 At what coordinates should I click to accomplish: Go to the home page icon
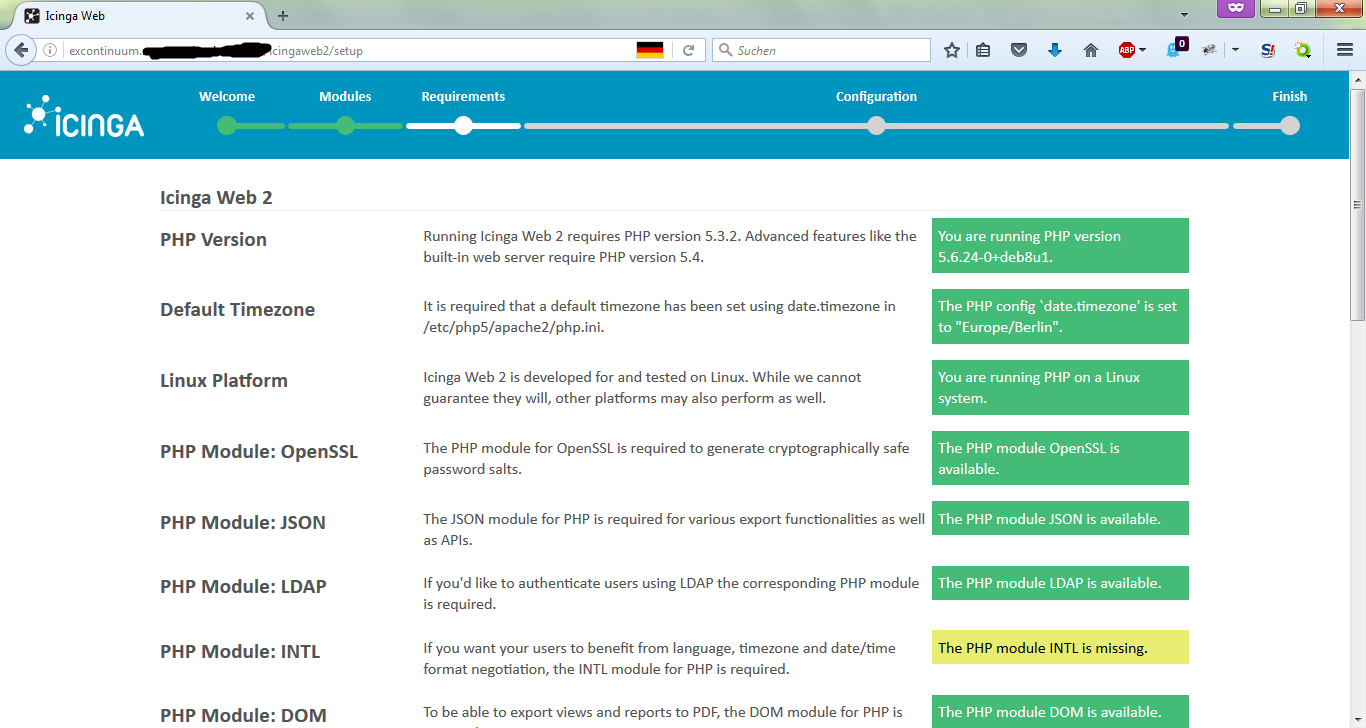[1091, 50]
